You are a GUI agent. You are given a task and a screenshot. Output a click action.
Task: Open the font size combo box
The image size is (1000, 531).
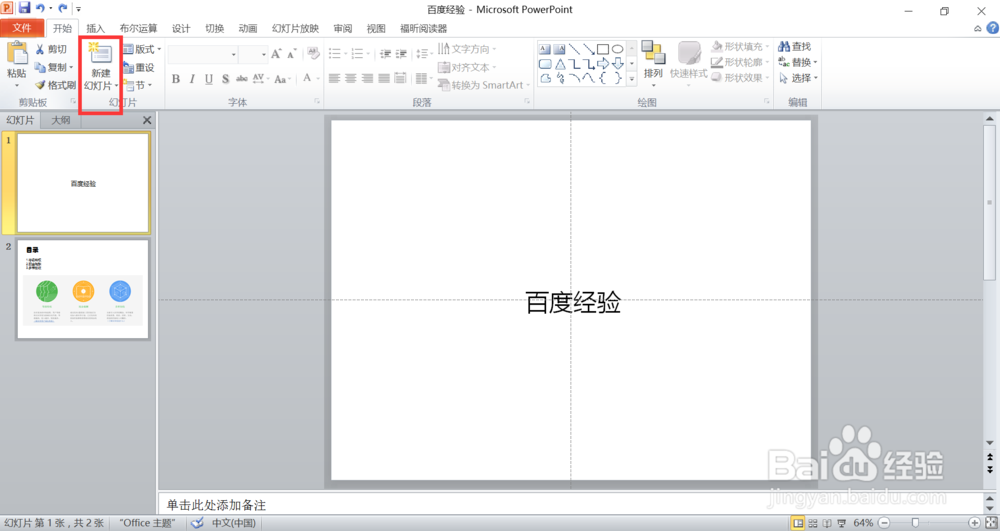[x=253, y=54]
